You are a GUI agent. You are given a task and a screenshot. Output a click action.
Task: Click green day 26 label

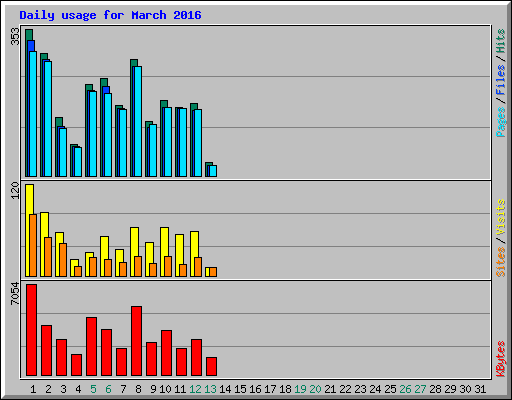click(405, 389)
